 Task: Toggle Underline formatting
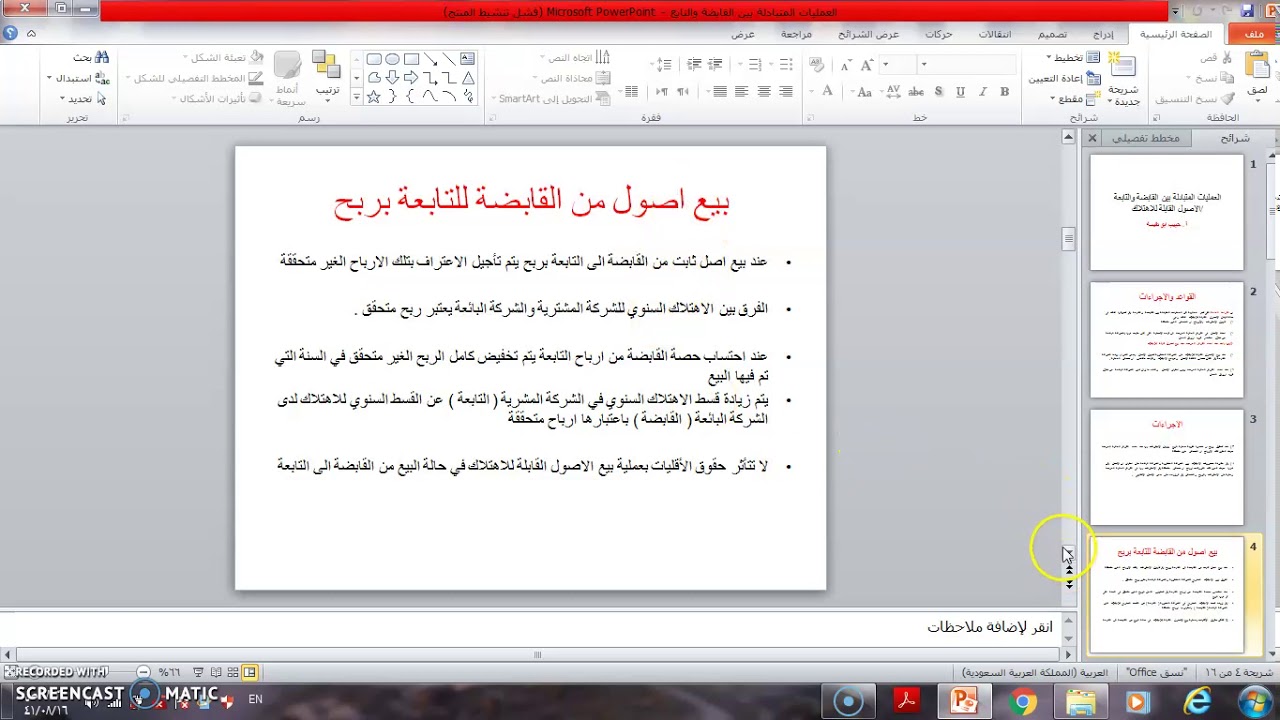961,91
